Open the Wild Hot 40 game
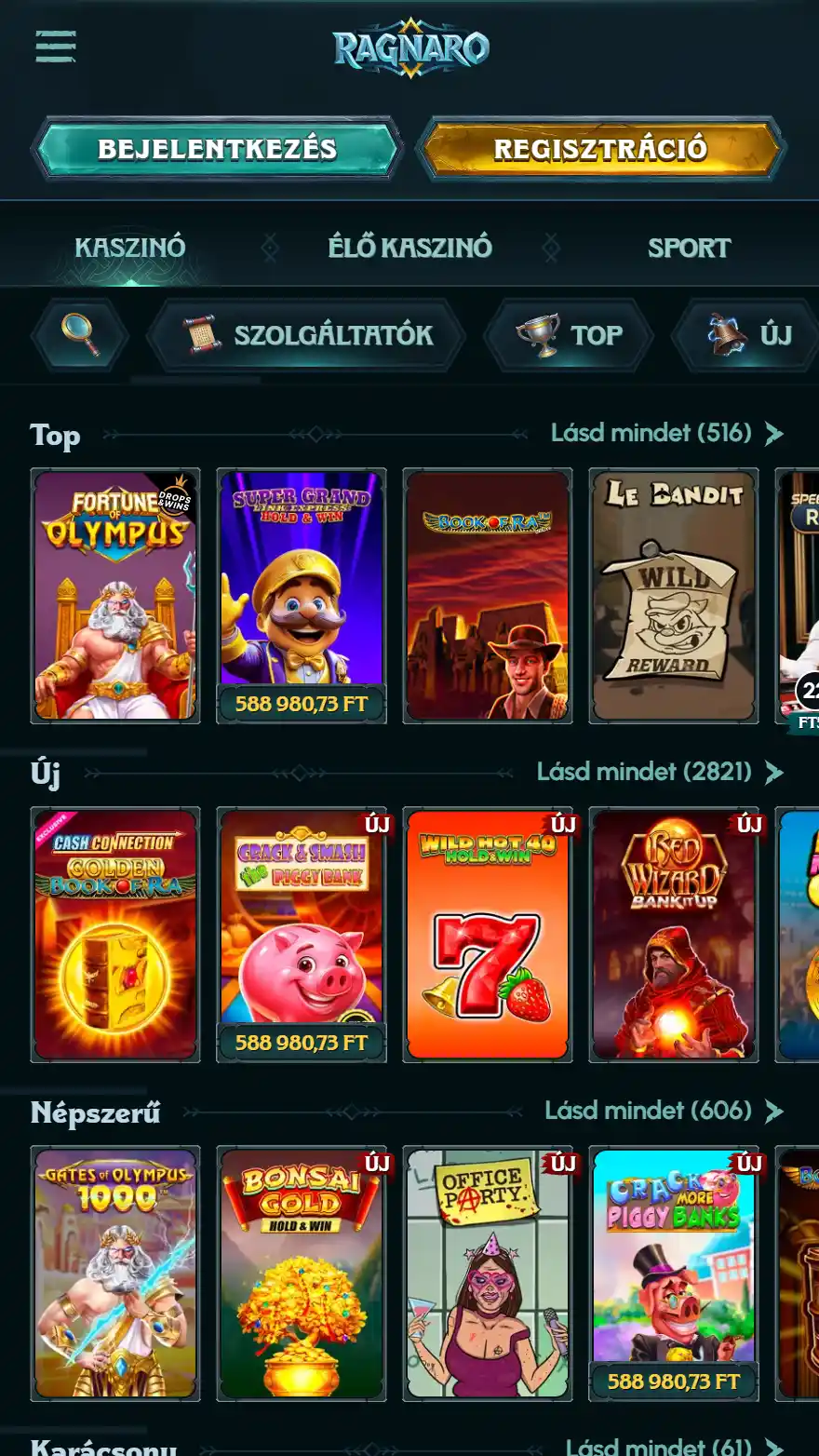The height and width of the screenshot is (1456, 819). pyautogui.click(x=488, y=935)
